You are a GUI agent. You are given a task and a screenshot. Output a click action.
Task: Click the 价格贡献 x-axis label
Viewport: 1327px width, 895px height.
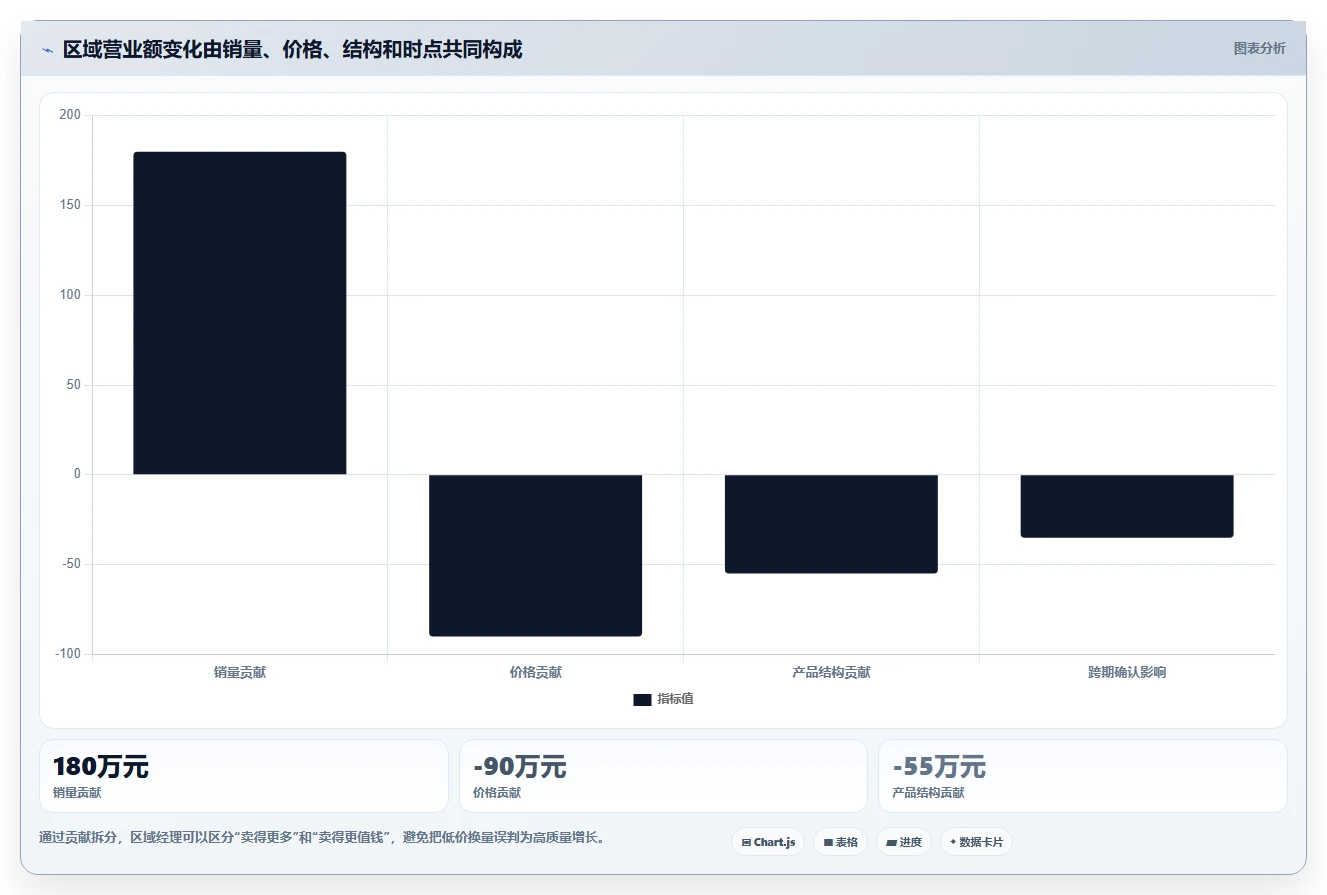pyautogui.click(x=535, y=673)
